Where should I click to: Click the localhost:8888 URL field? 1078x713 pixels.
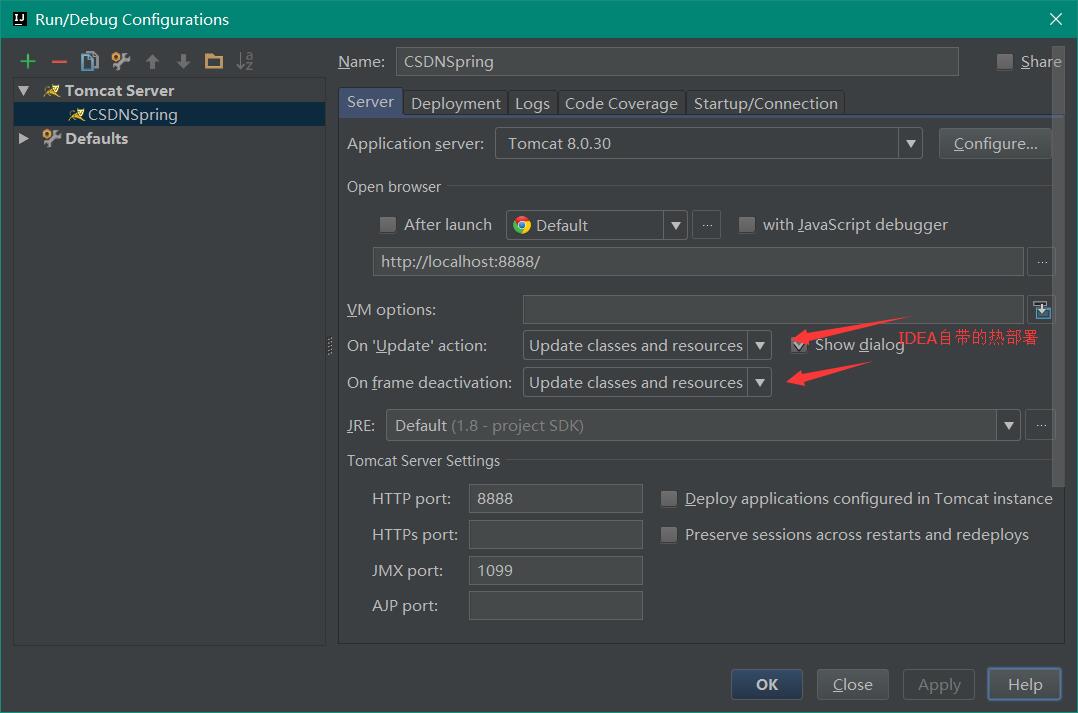[x=698, y=262]
